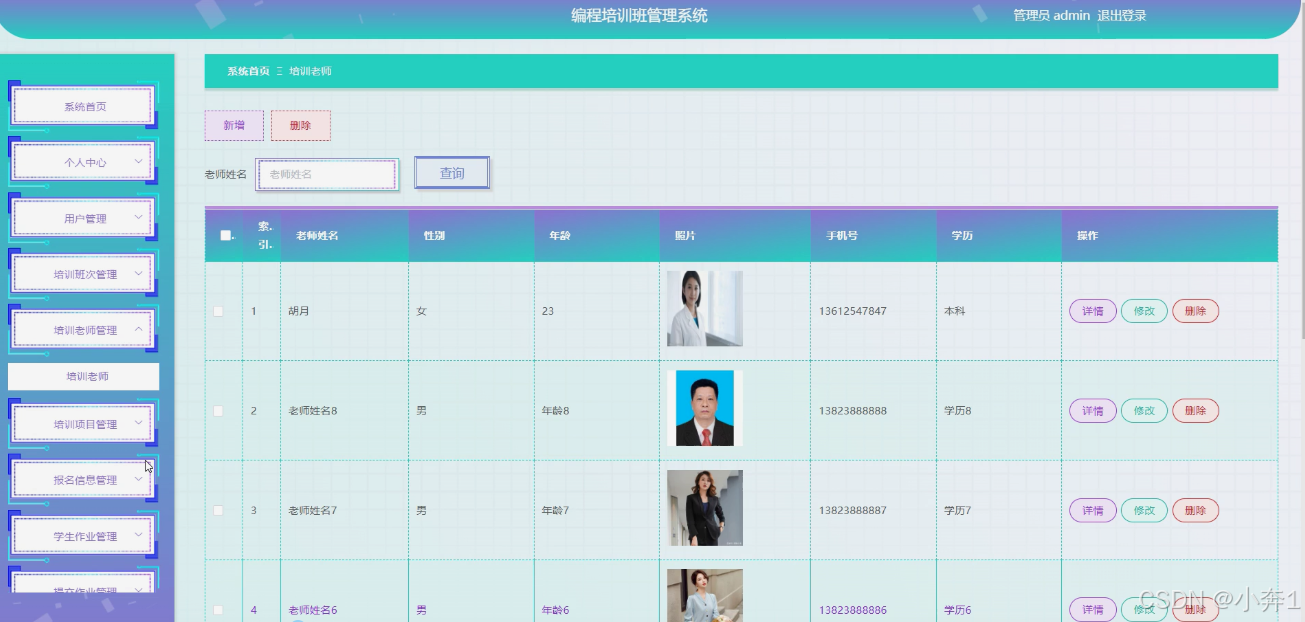Click phone number 13823888888
This screenshot has width=1305, height=622.
852,411
